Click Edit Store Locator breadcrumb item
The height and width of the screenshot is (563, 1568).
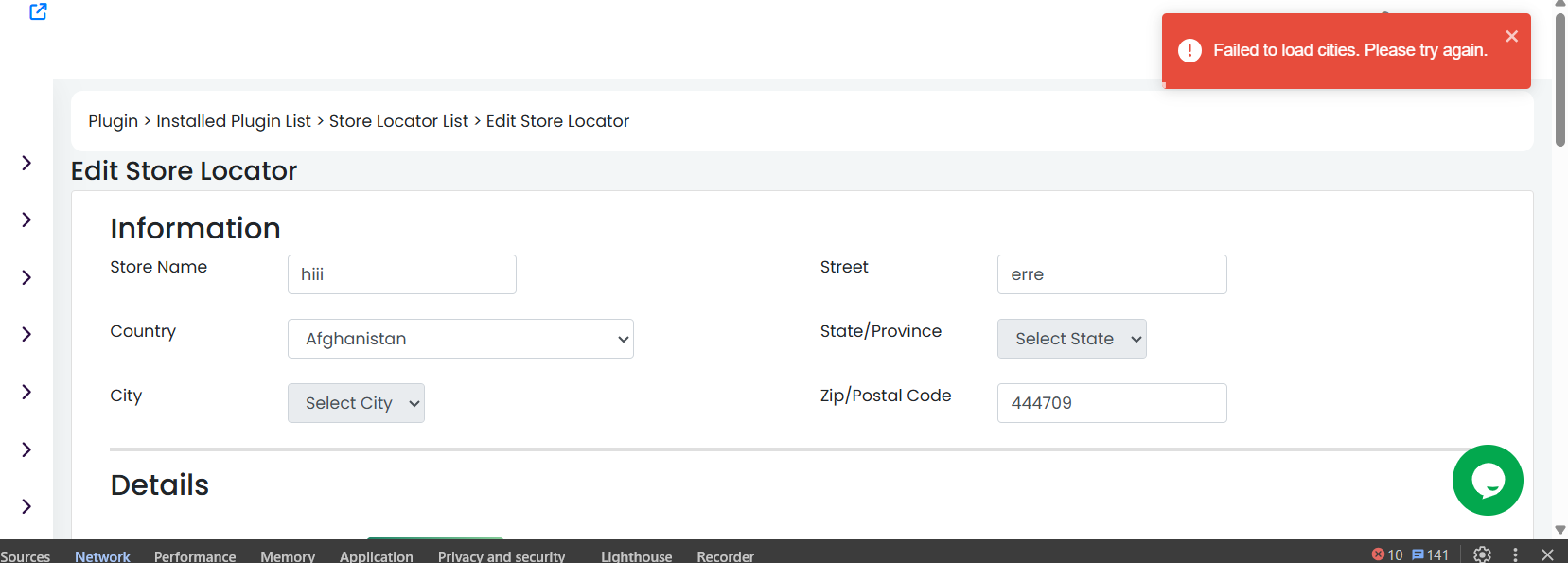point(557,121)
